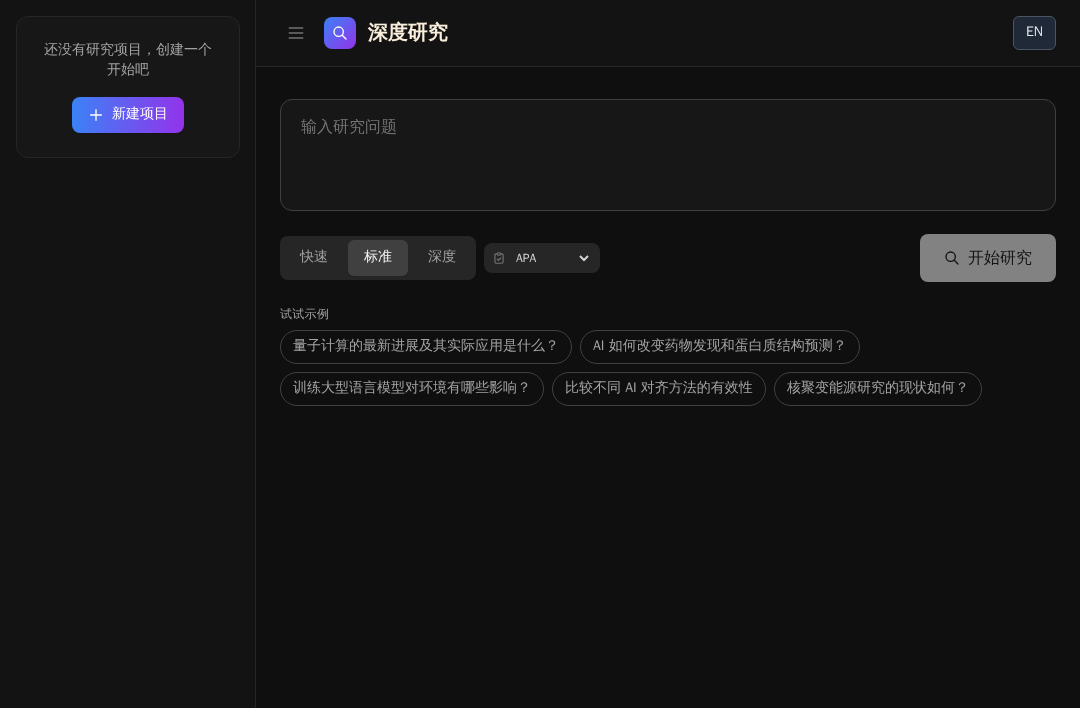Click the 深度研究 title text
Screen dimensions: 1080x708
coord(408,33)
